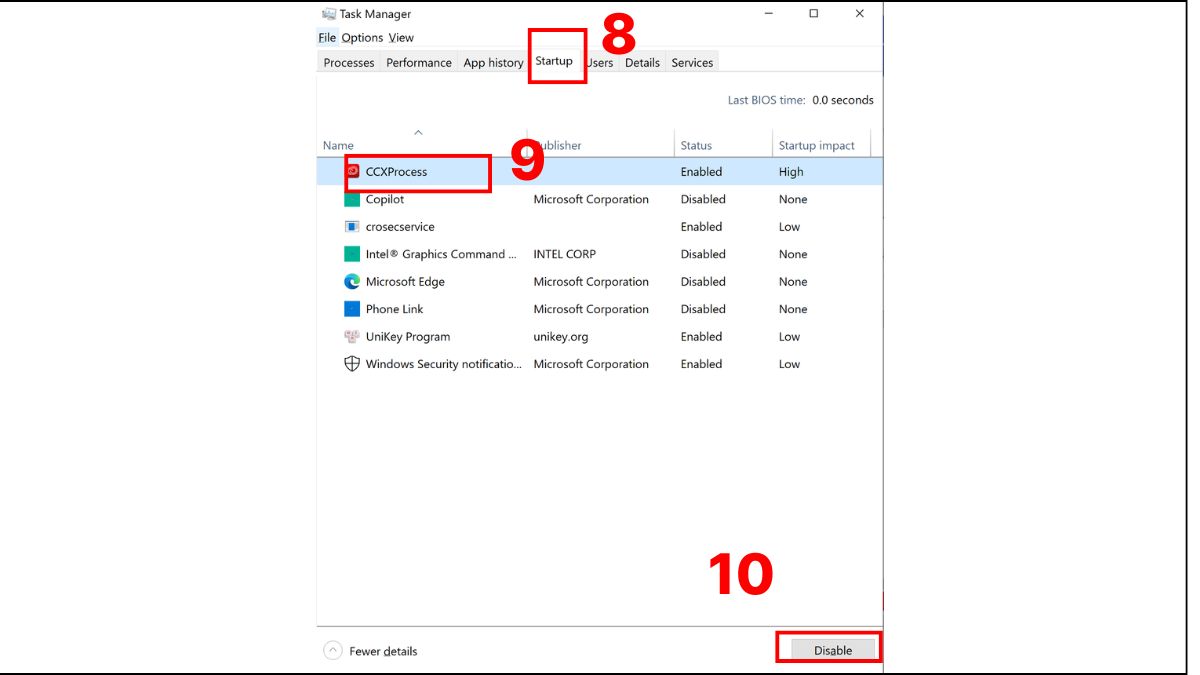The image size is (1200, 675).
Task: Click the Intel Graphics Command icon
Action: [x=352, y=254]
